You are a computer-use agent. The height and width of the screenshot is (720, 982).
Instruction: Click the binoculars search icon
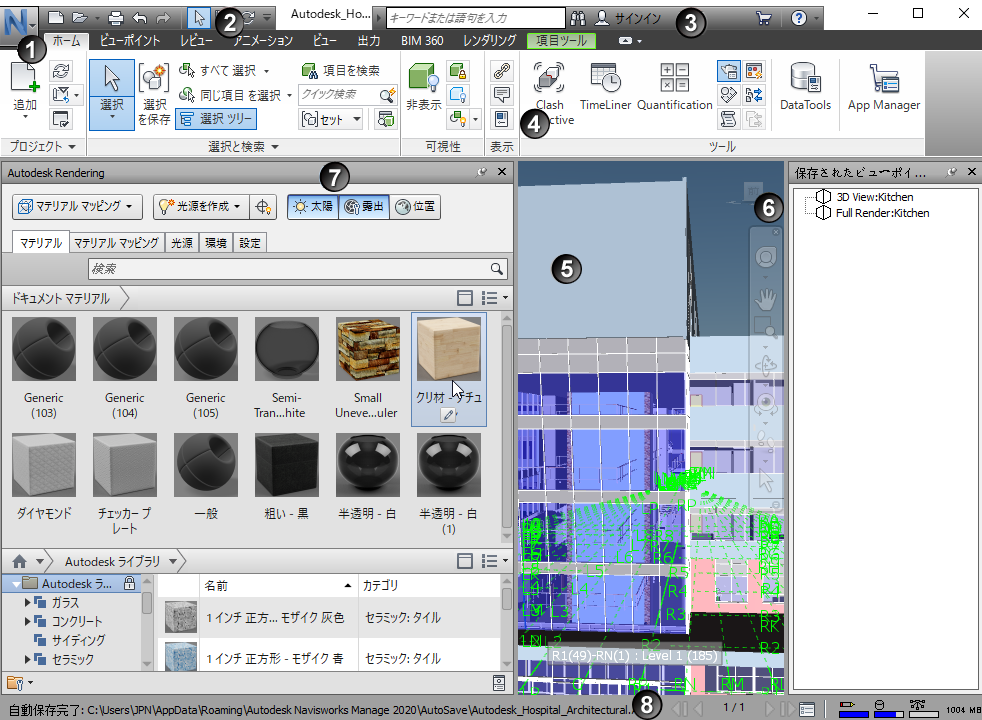[x=578, y=18]
